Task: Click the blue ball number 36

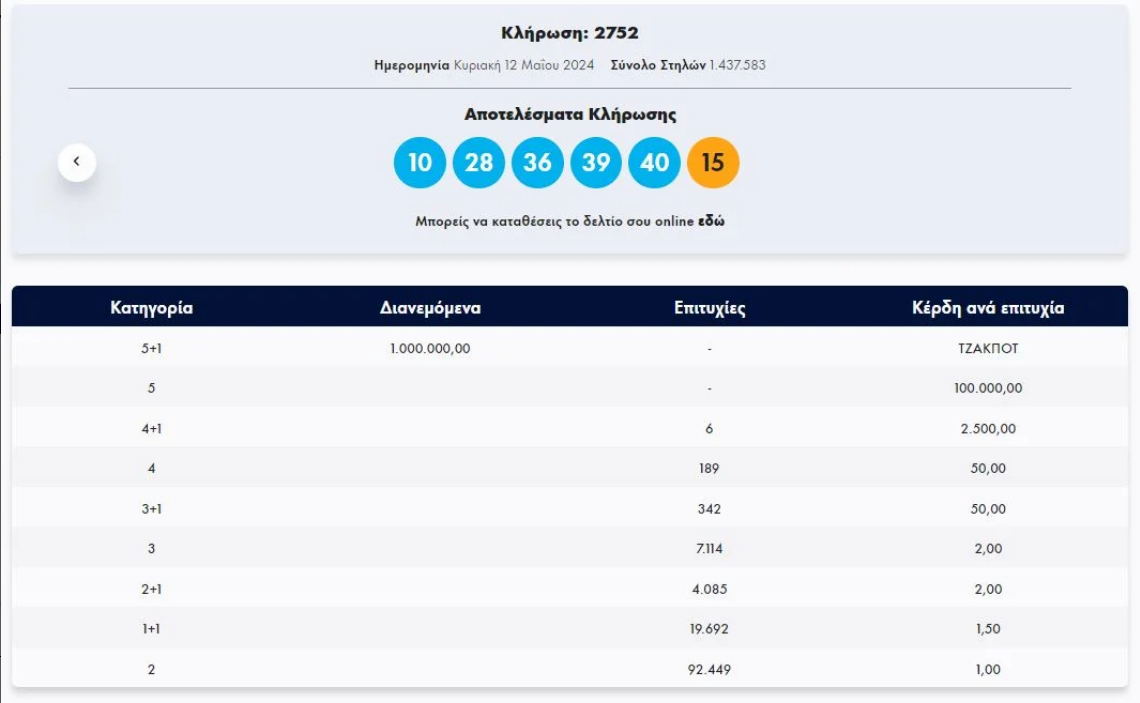Action: tap(537, 163)
